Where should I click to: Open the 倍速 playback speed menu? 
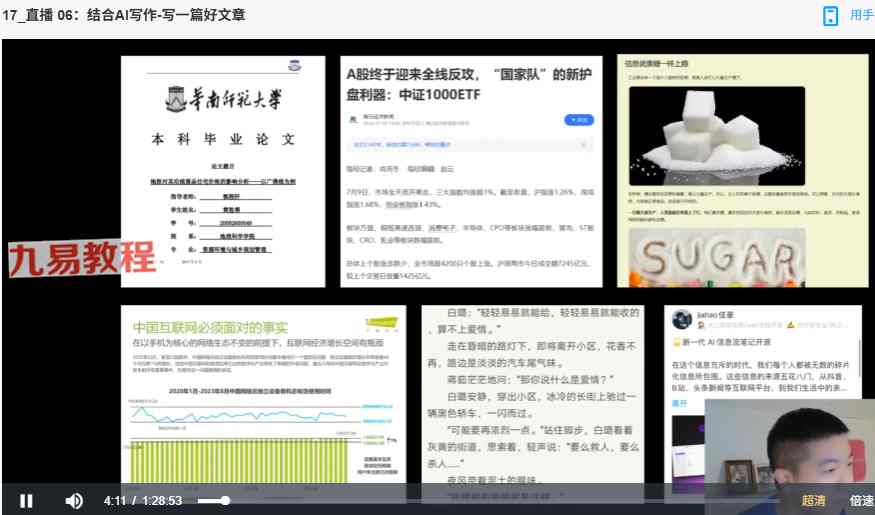pos(861,500)
